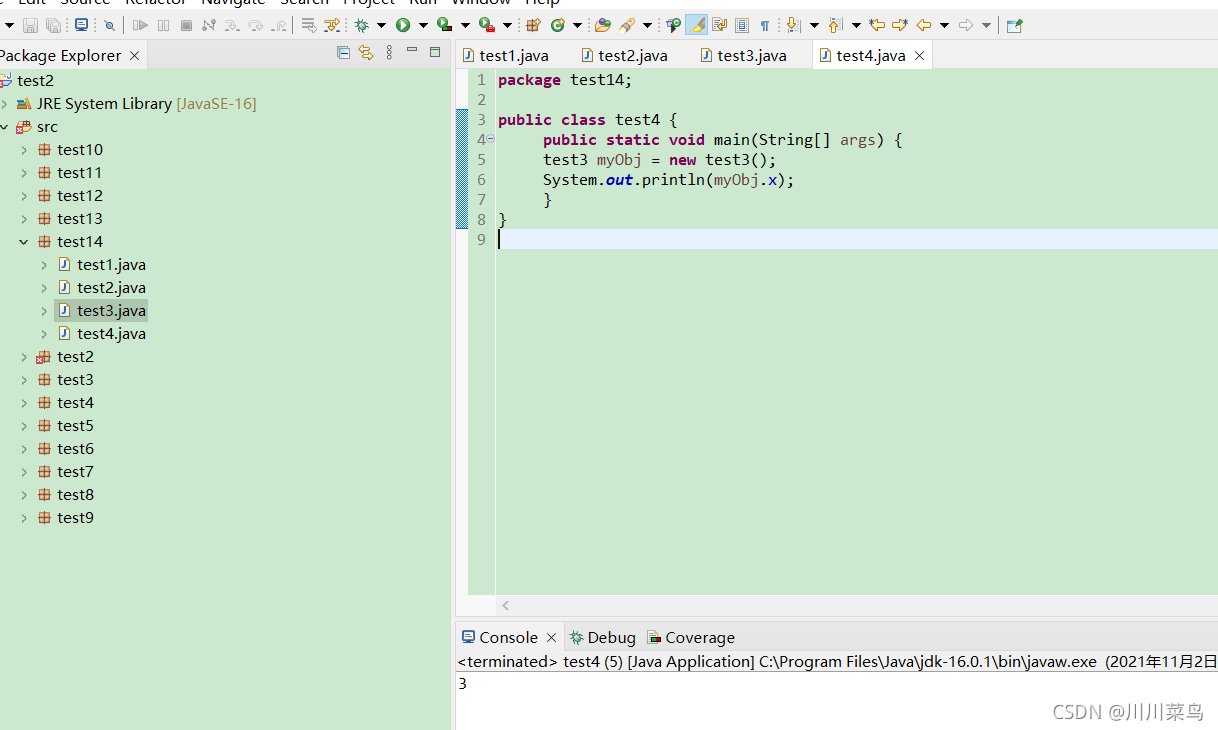Click the Open Type icon
This screenshot has height=730, width=1218.
pyautogui.click(x=602, y=25)
